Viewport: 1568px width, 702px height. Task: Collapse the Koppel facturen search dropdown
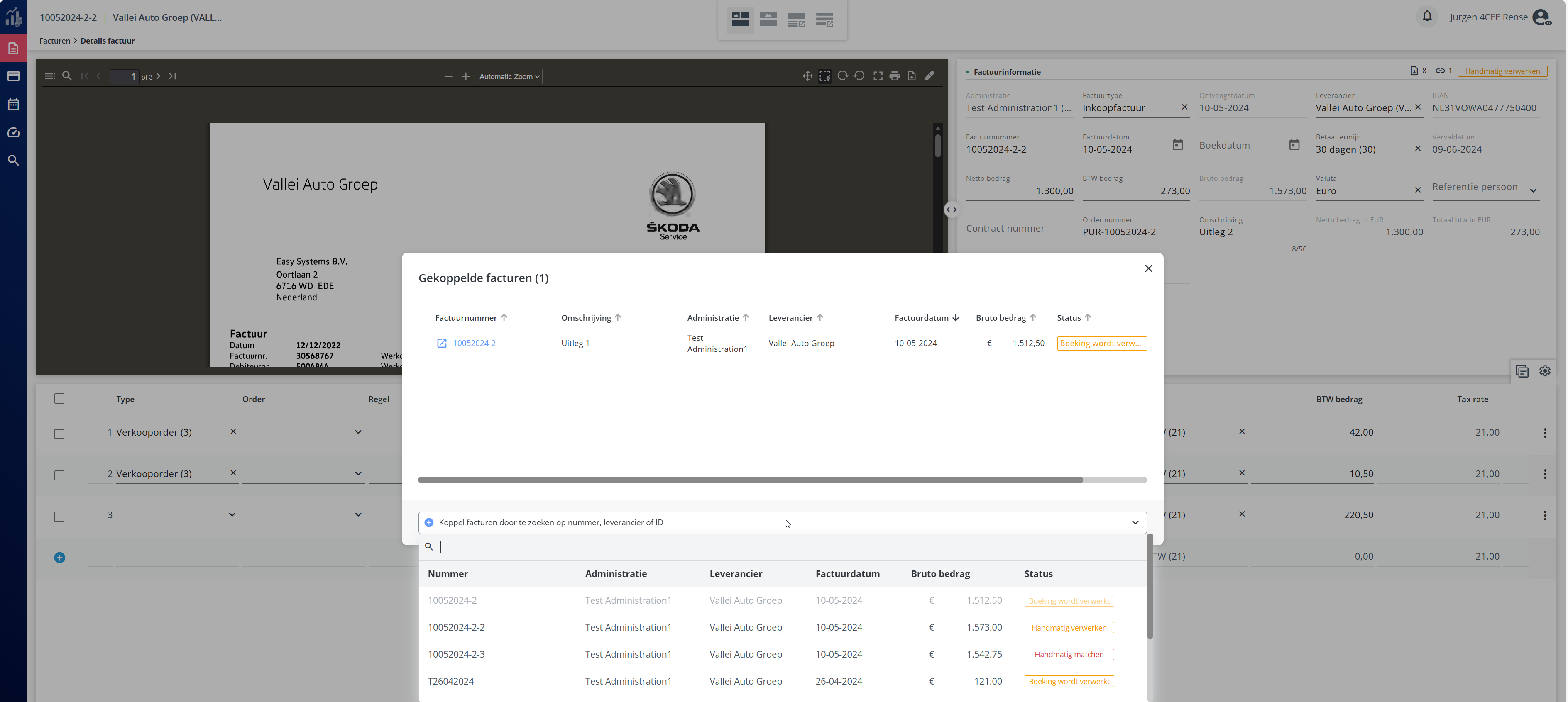1135,522
